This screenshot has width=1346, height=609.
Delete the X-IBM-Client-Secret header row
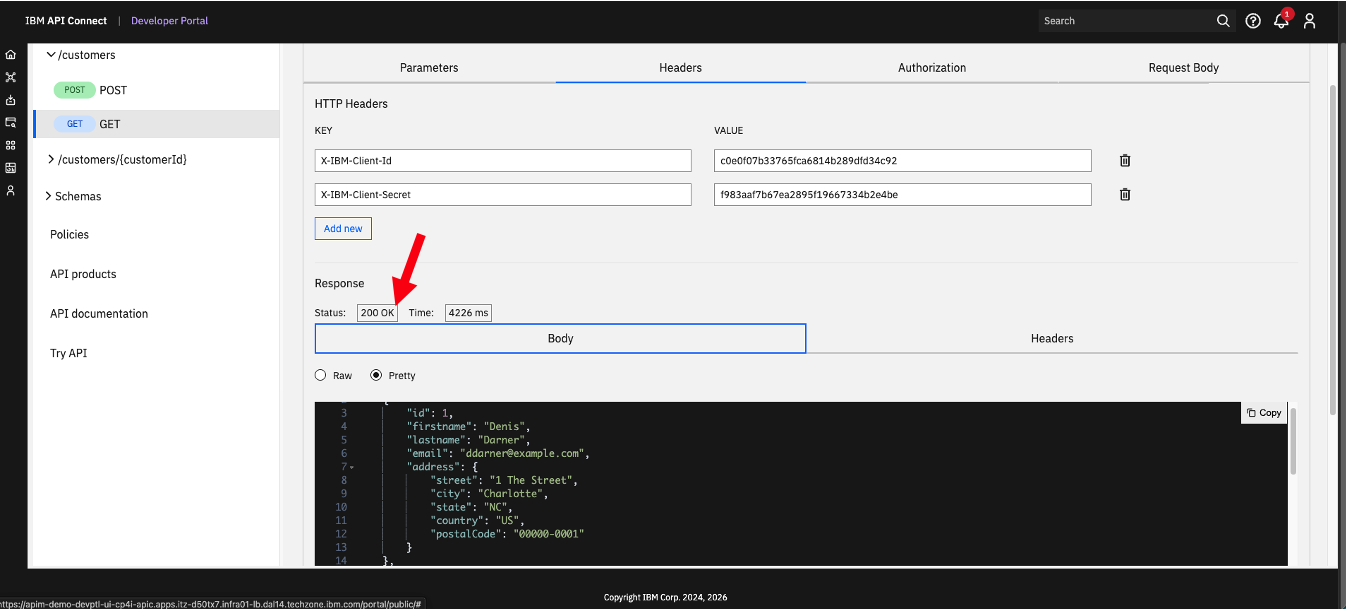pyautogui.click(x=1125, y=195)
